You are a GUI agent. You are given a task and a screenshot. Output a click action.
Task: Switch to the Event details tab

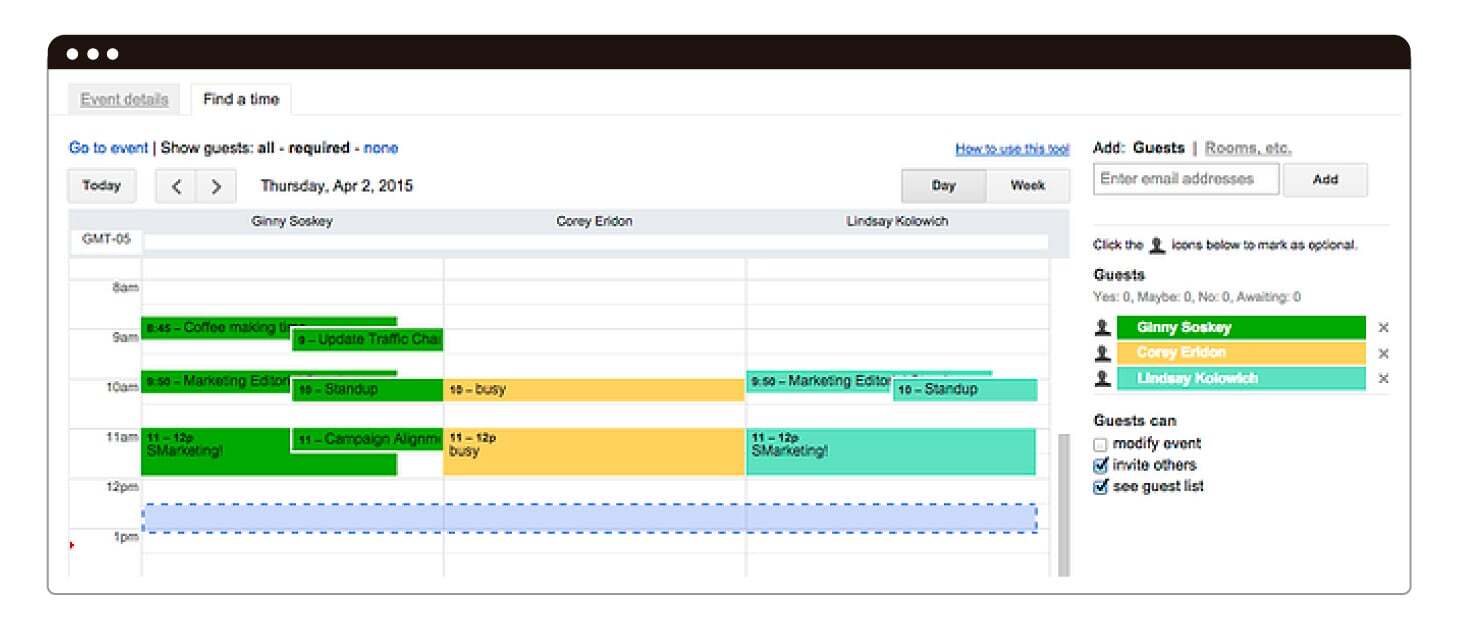[x=124, y=99]
